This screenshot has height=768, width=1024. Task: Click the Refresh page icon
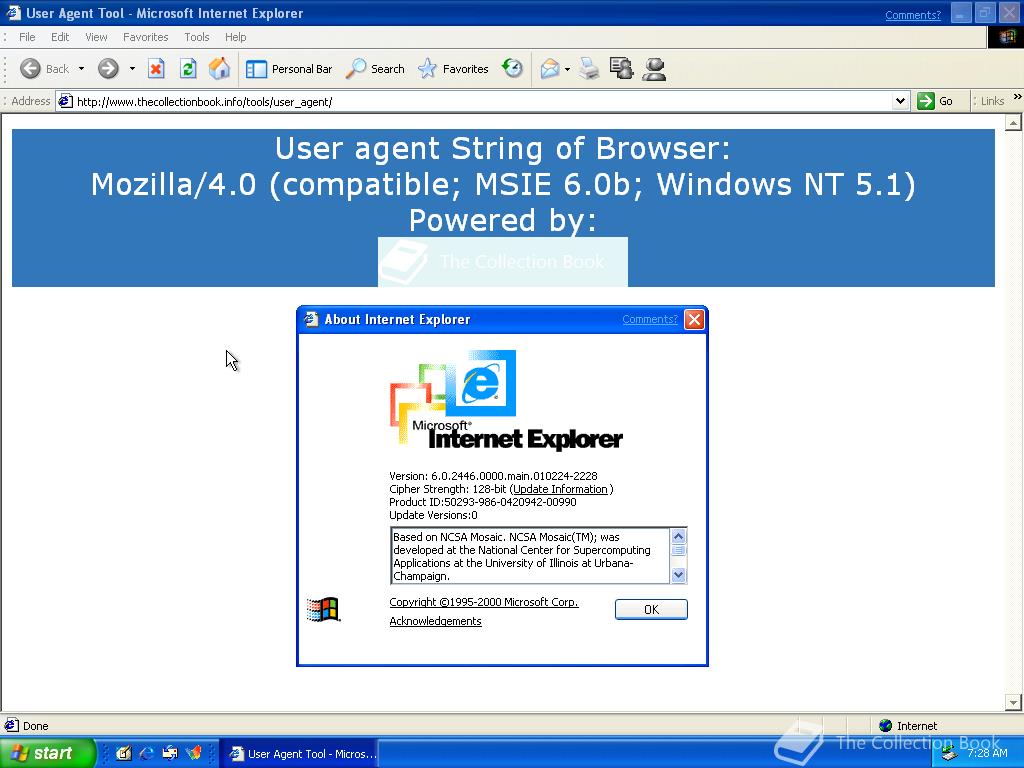click(x=188, y=69)
